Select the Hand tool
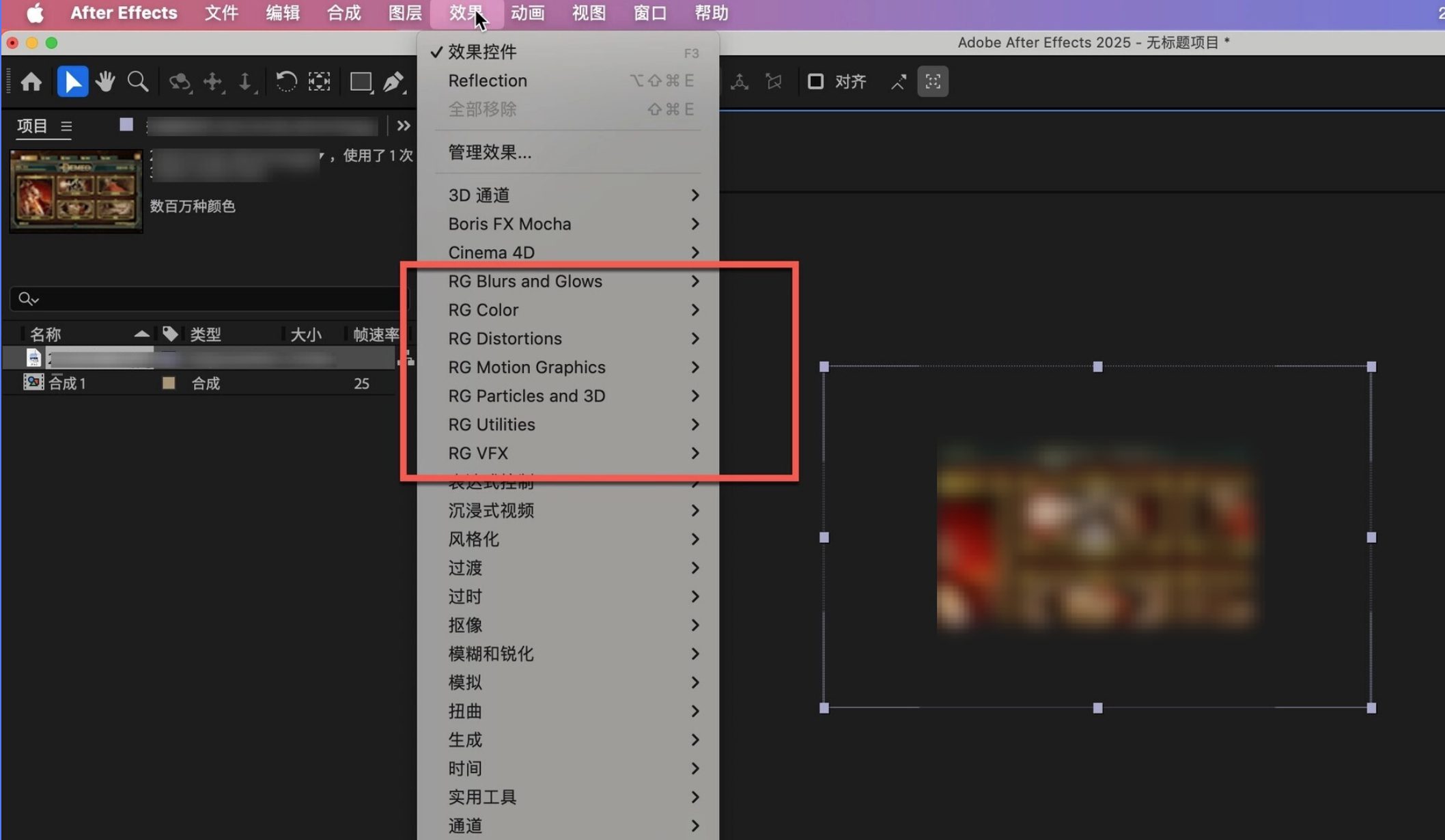 tap(105, 82)
